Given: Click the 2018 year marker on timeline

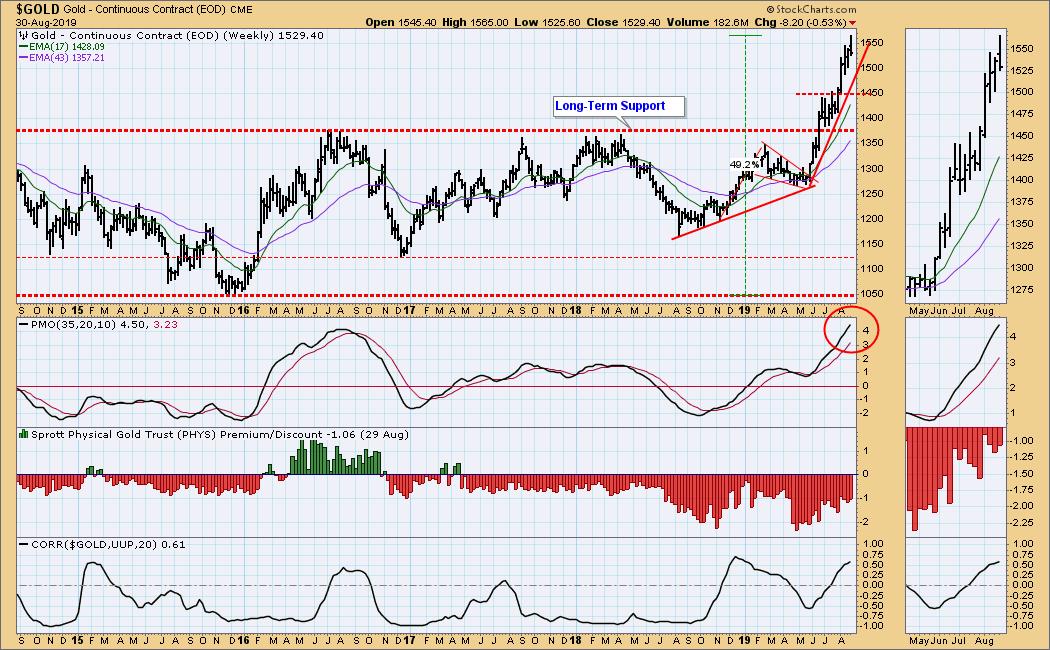Looking at the screenshot, I should point(576,311).
